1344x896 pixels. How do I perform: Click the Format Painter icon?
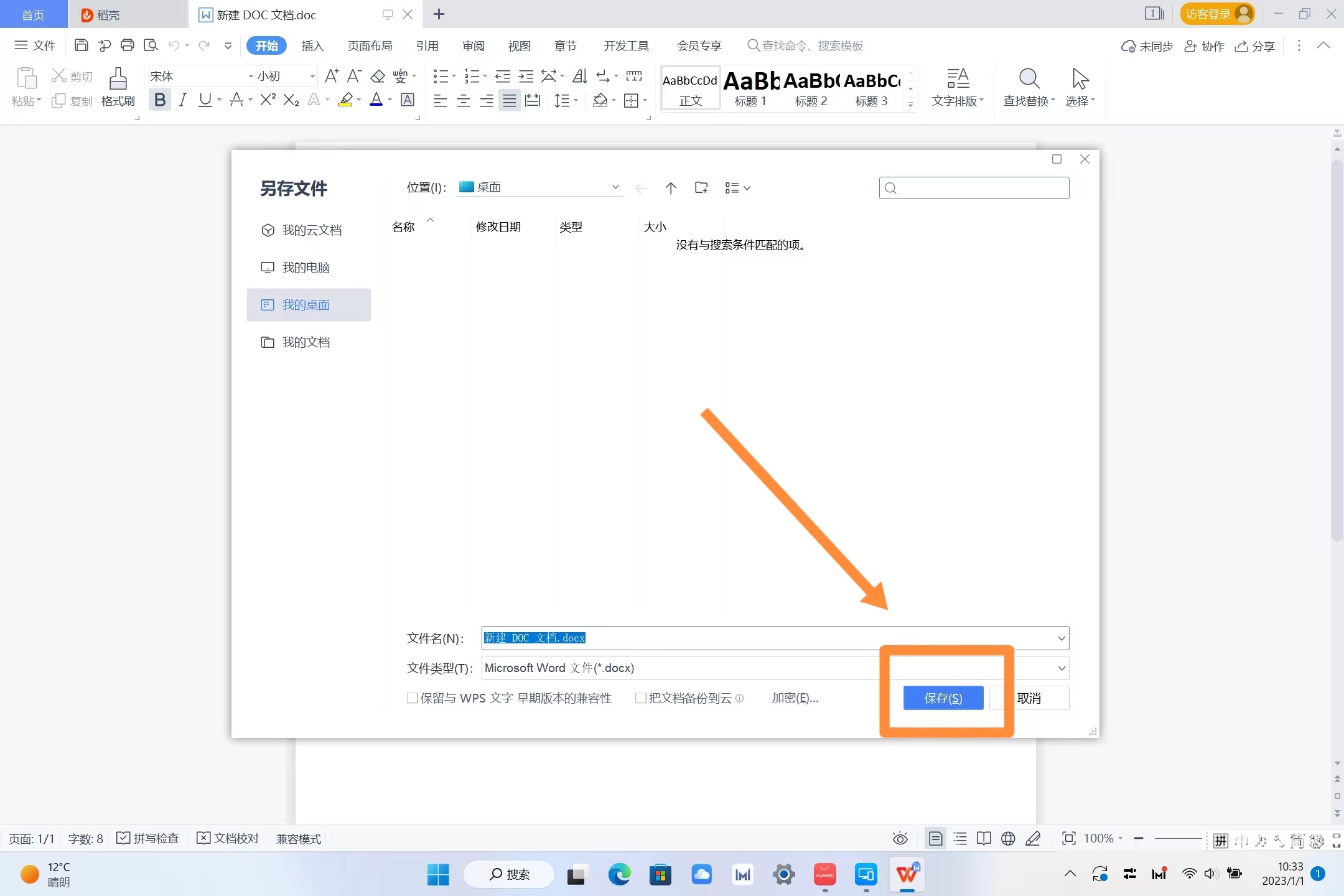pos(118,87)
